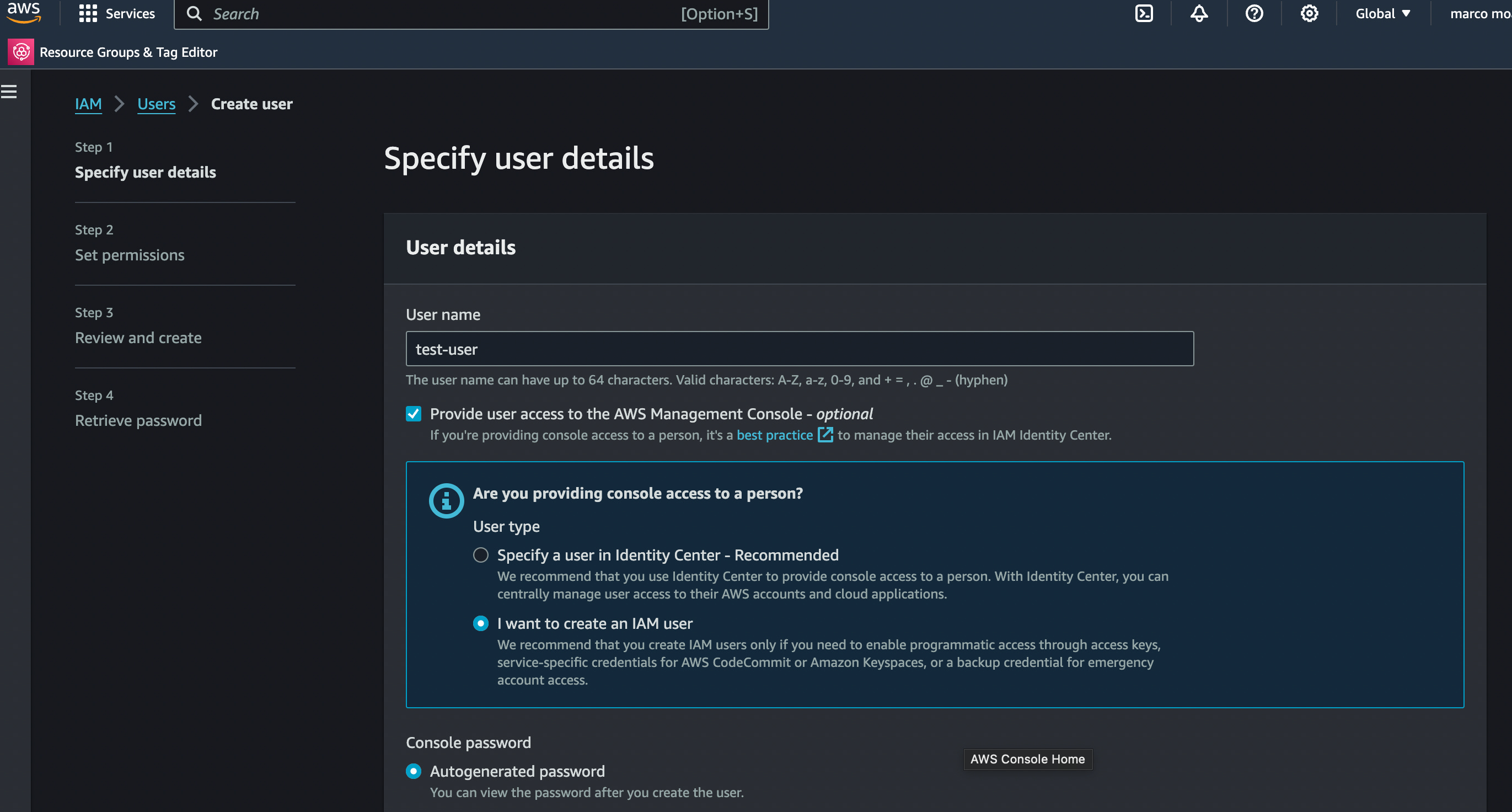
Task: Open the Services menu
Action: click(x=130, y=13)
